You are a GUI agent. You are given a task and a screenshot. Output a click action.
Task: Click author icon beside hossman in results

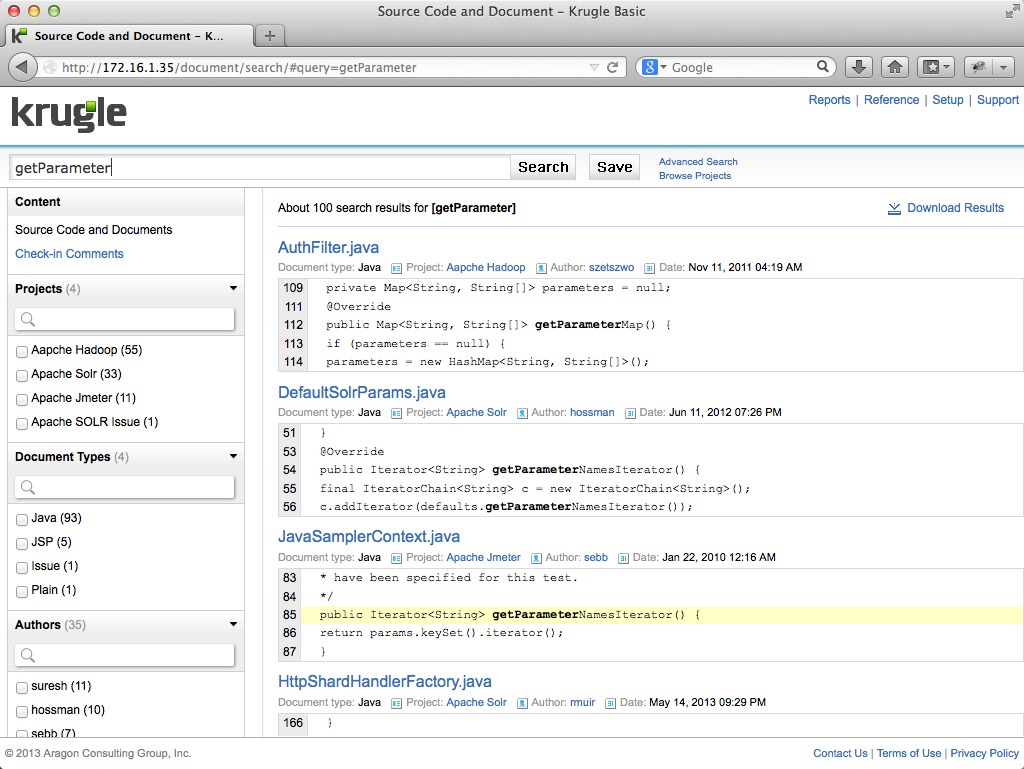click(522, 413)
